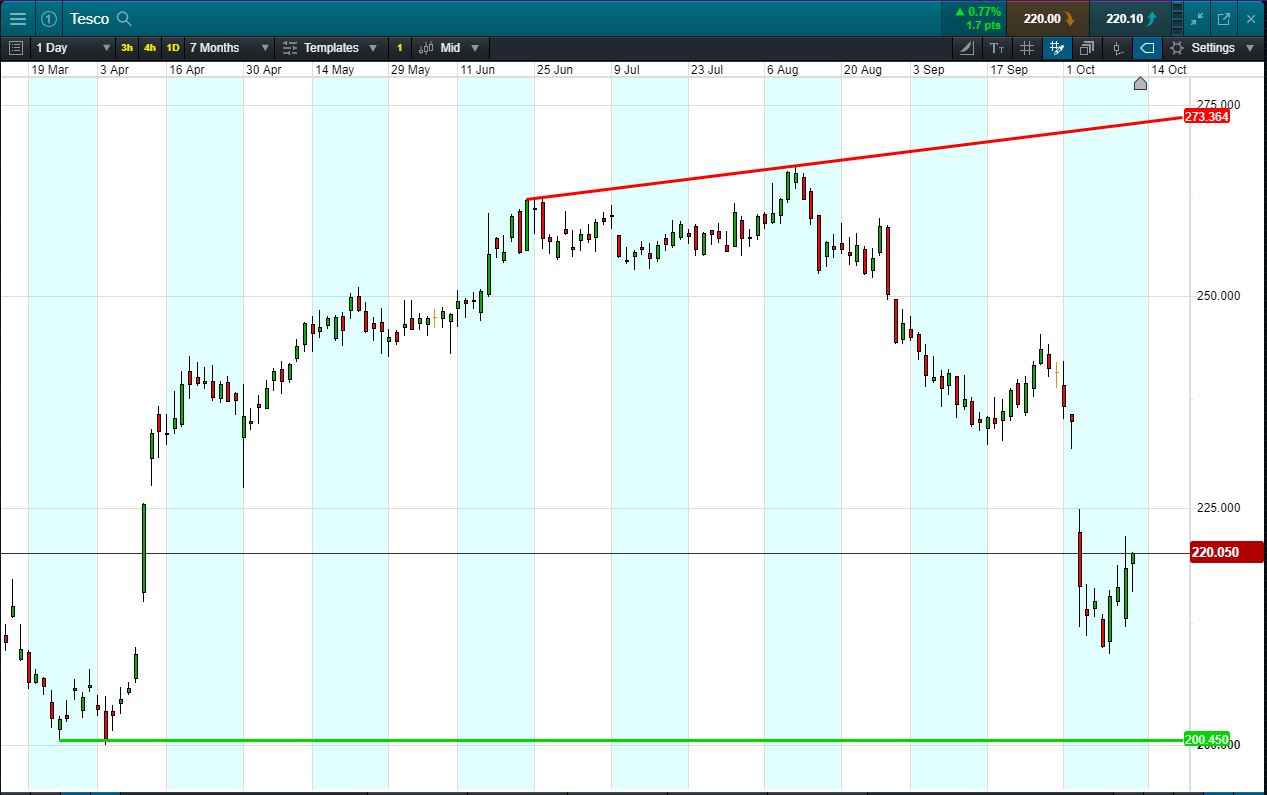Click the 1 Oct date label
1267x795 pixels.
(1081, 70)
